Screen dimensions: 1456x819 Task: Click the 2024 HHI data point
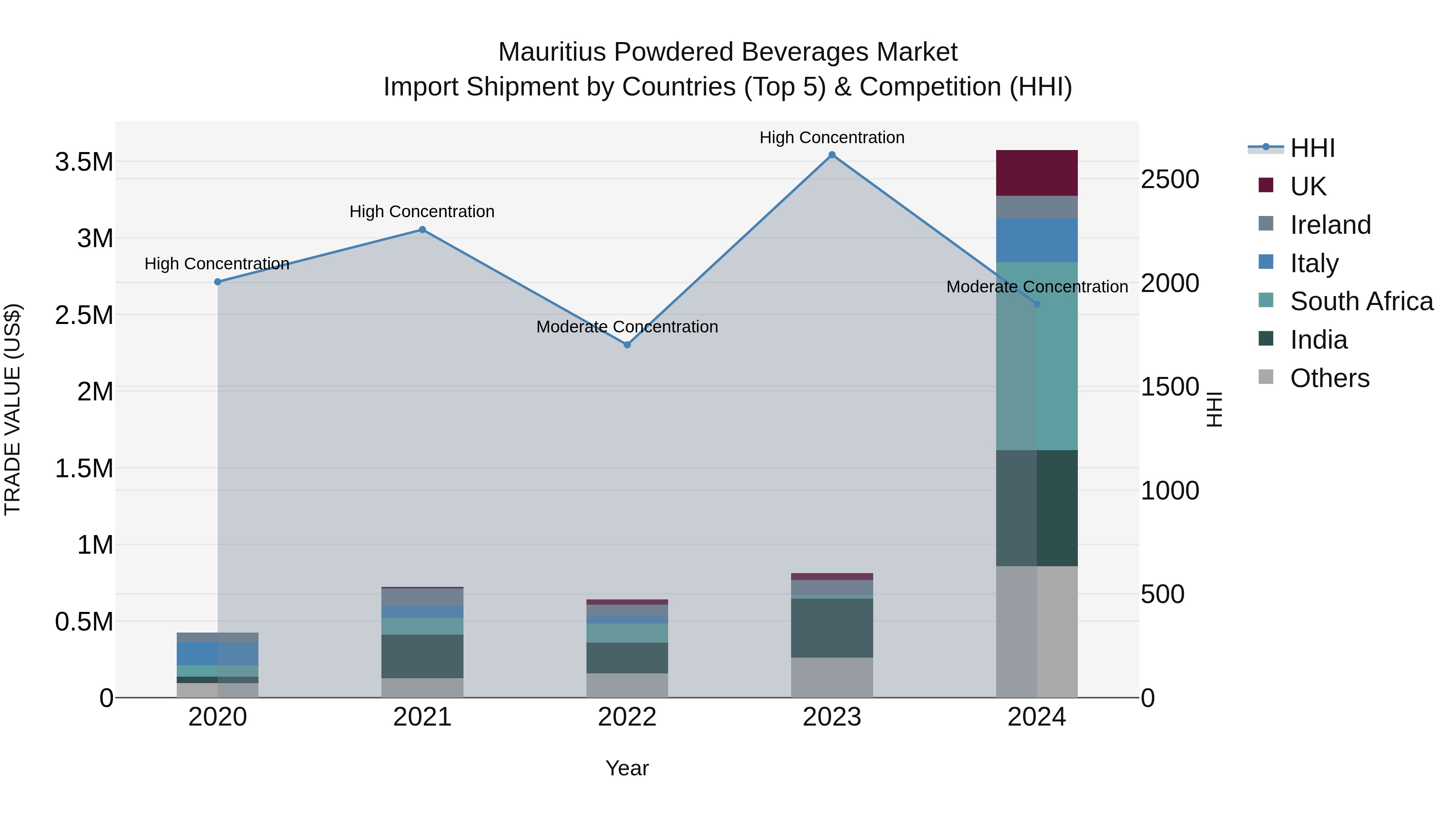point(1037,304)
